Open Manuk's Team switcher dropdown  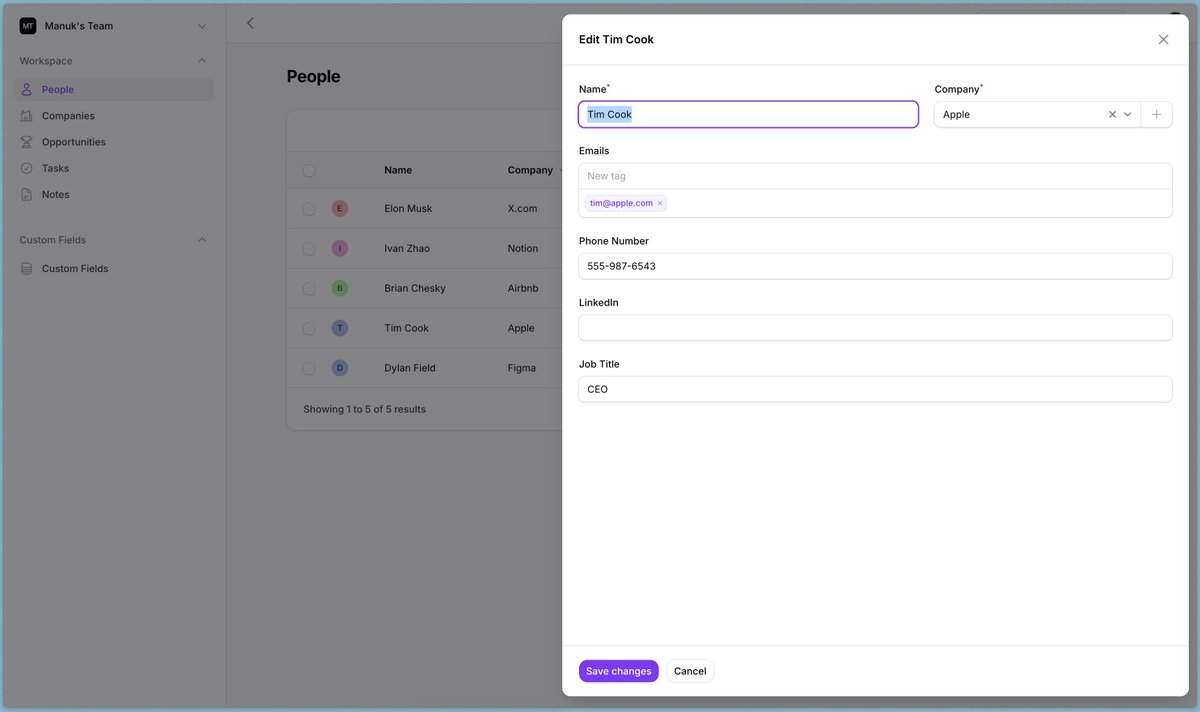pos(202,26)
